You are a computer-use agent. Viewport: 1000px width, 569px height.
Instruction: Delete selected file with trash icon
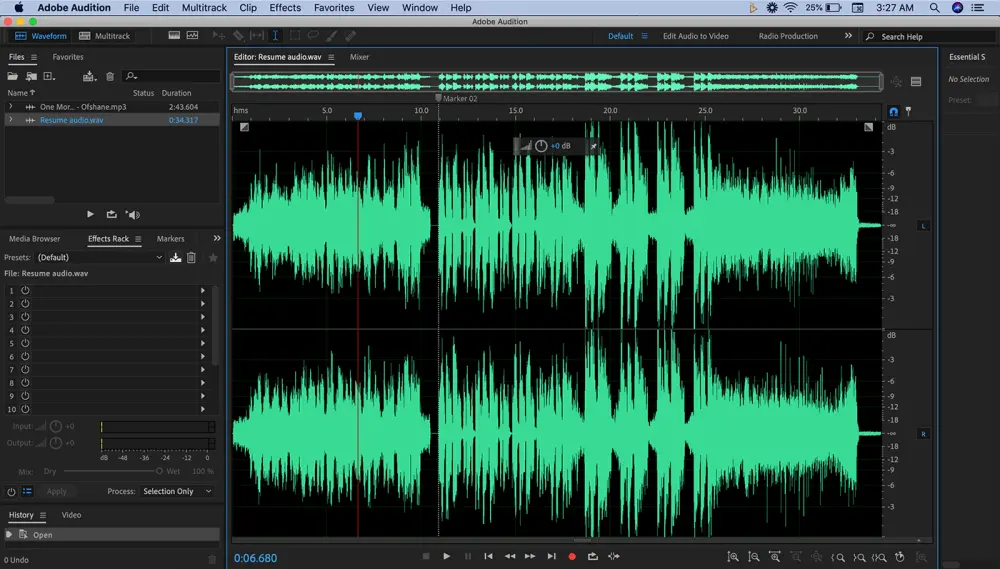(110, 77)
